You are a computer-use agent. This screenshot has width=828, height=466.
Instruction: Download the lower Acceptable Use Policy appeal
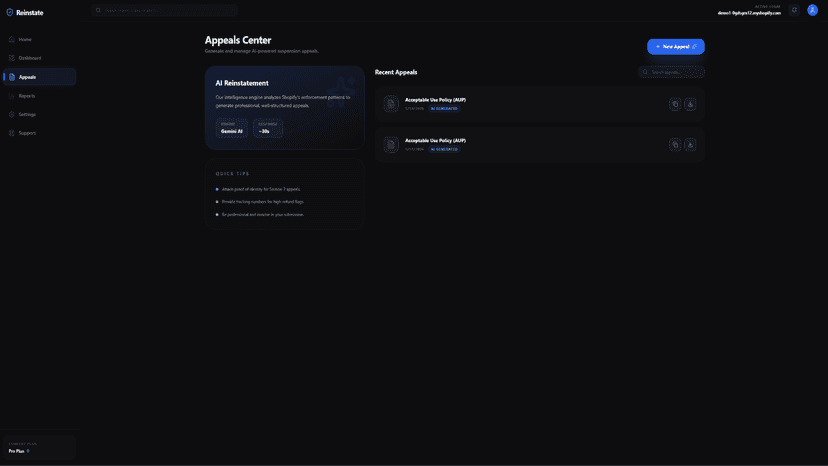pos(690,145)
